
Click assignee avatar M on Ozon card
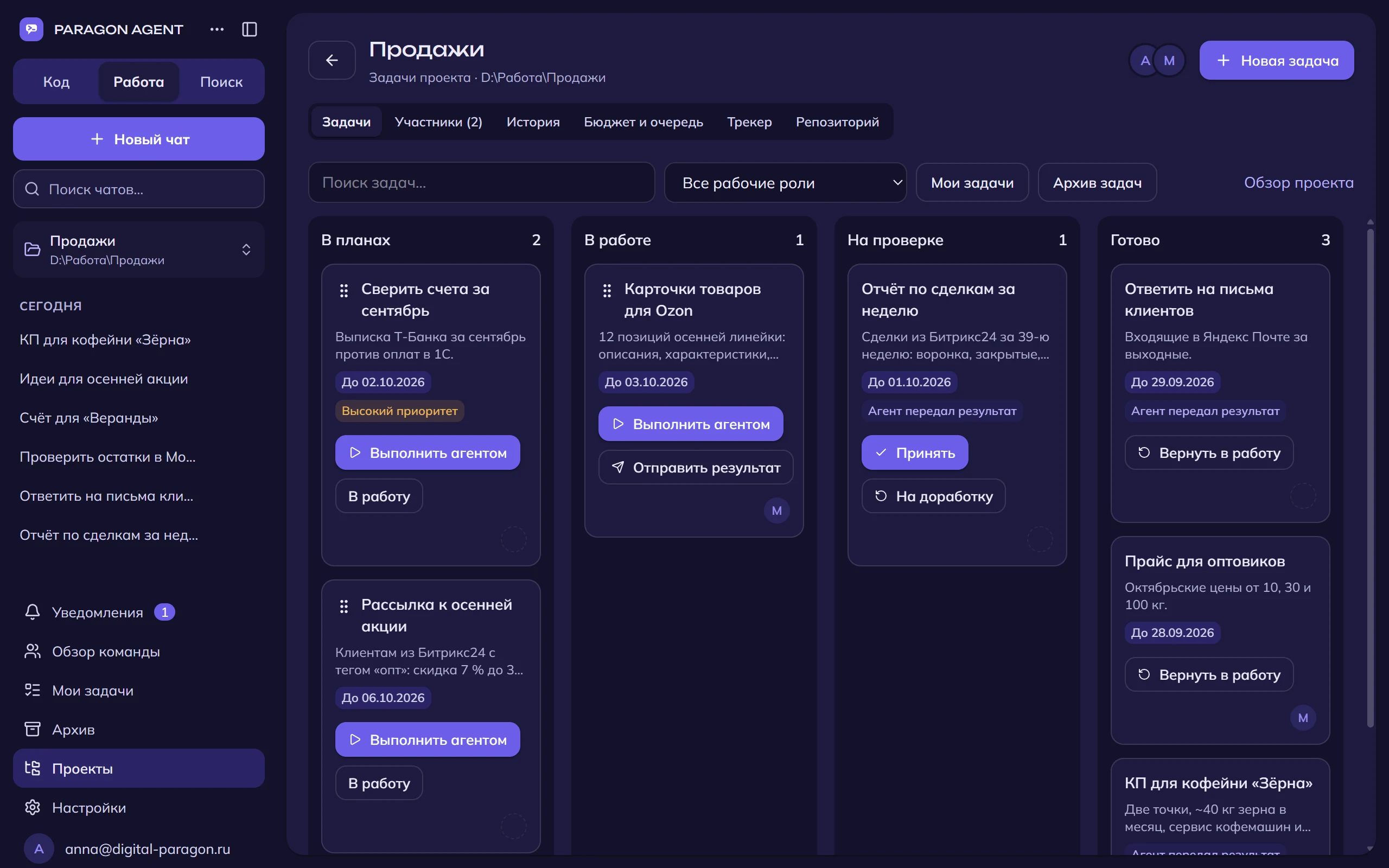[x=776, y=510]
